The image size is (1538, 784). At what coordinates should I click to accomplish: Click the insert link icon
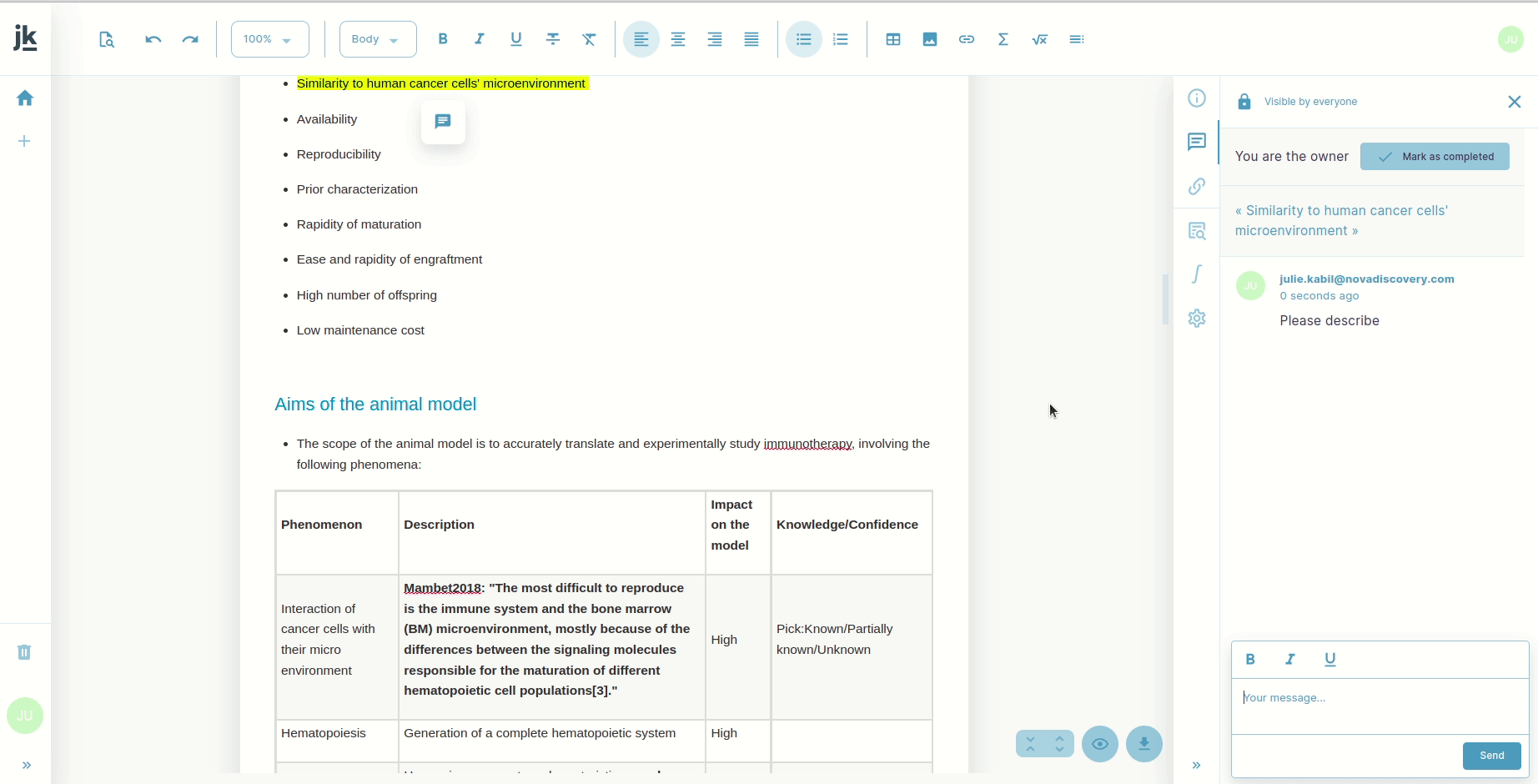click(967, 39)
